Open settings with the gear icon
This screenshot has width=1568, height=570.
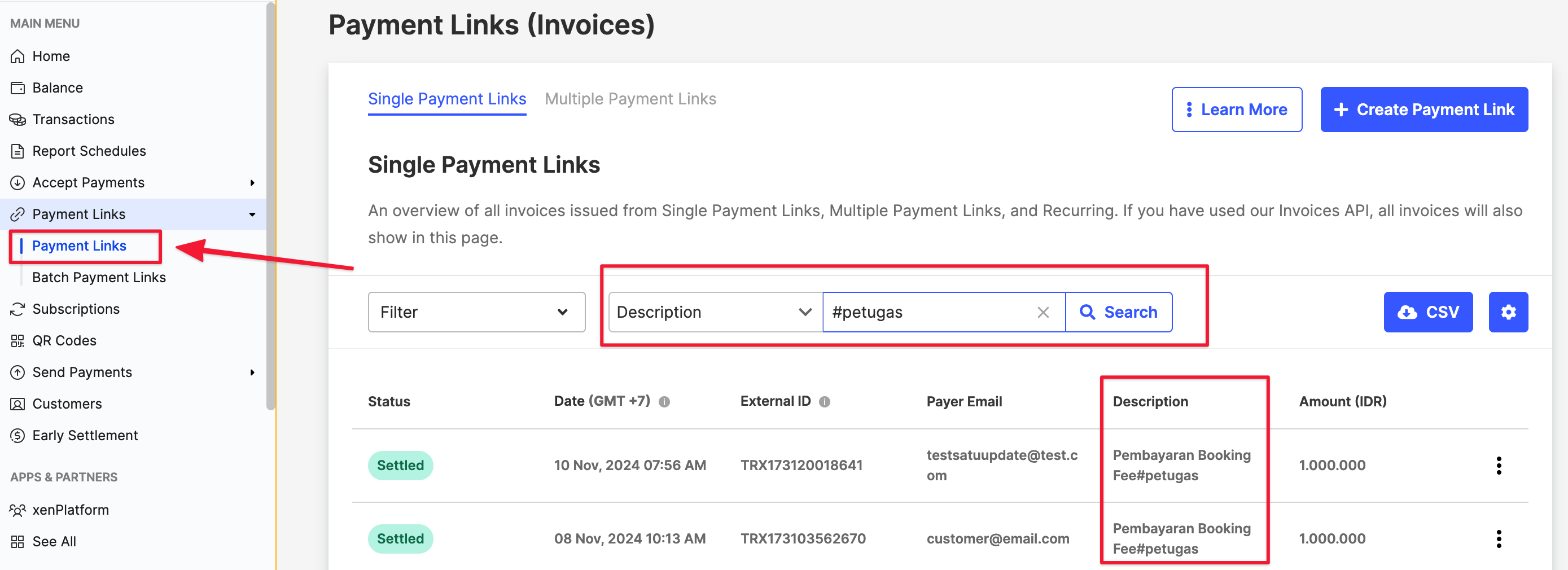(x=1508, y=312)
